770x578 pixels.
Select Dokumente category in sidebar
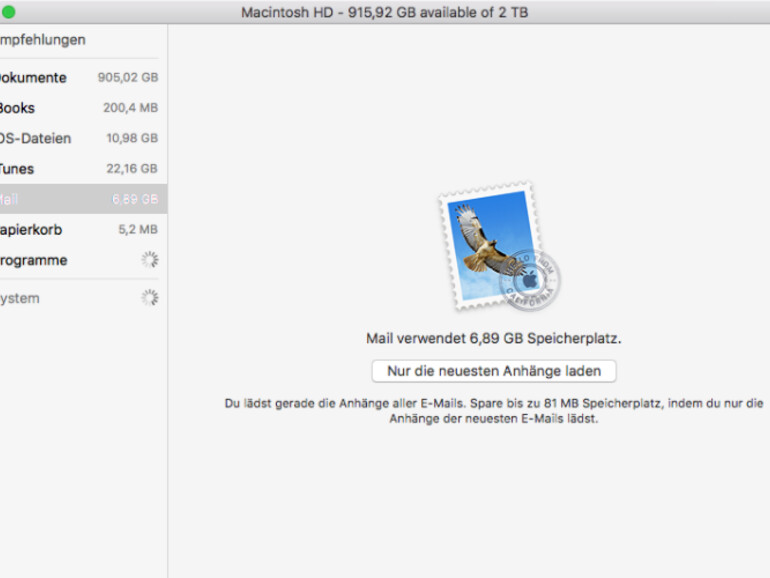click(x=83, y=78)
